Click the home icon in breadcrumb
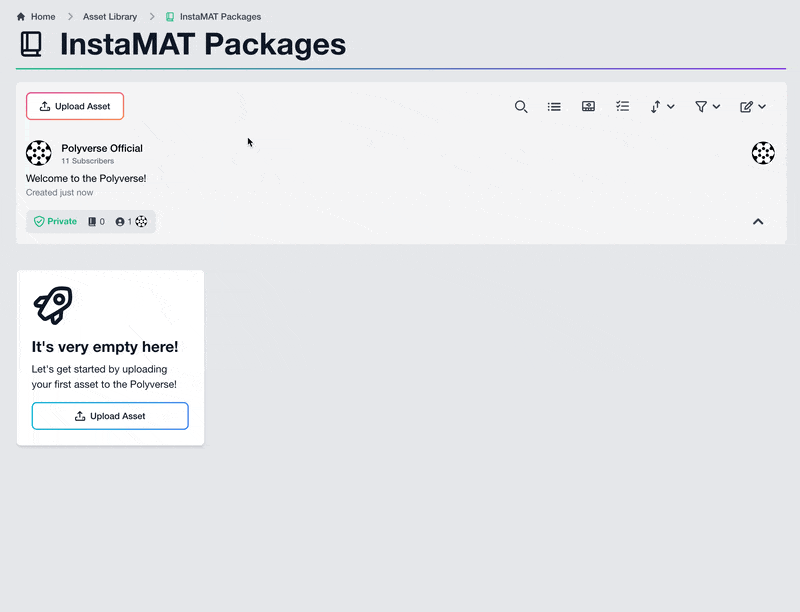800x612 pixels. [x=21, y=17]
